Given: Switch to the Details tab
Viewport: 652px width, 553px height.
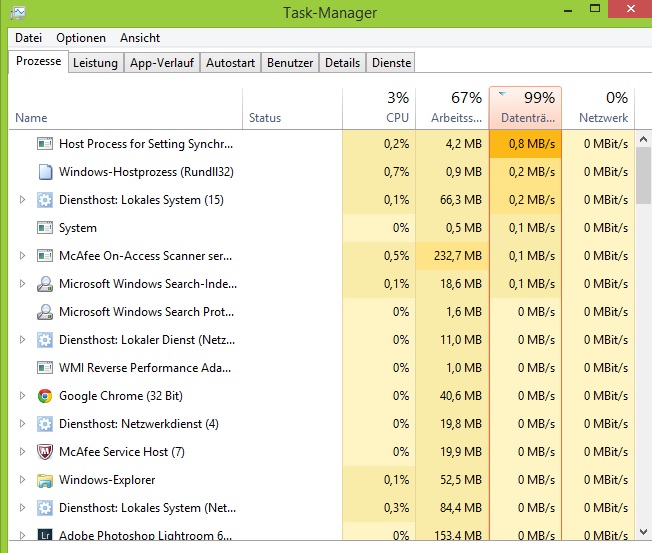Looking at the screenshot, I should 342,63.
